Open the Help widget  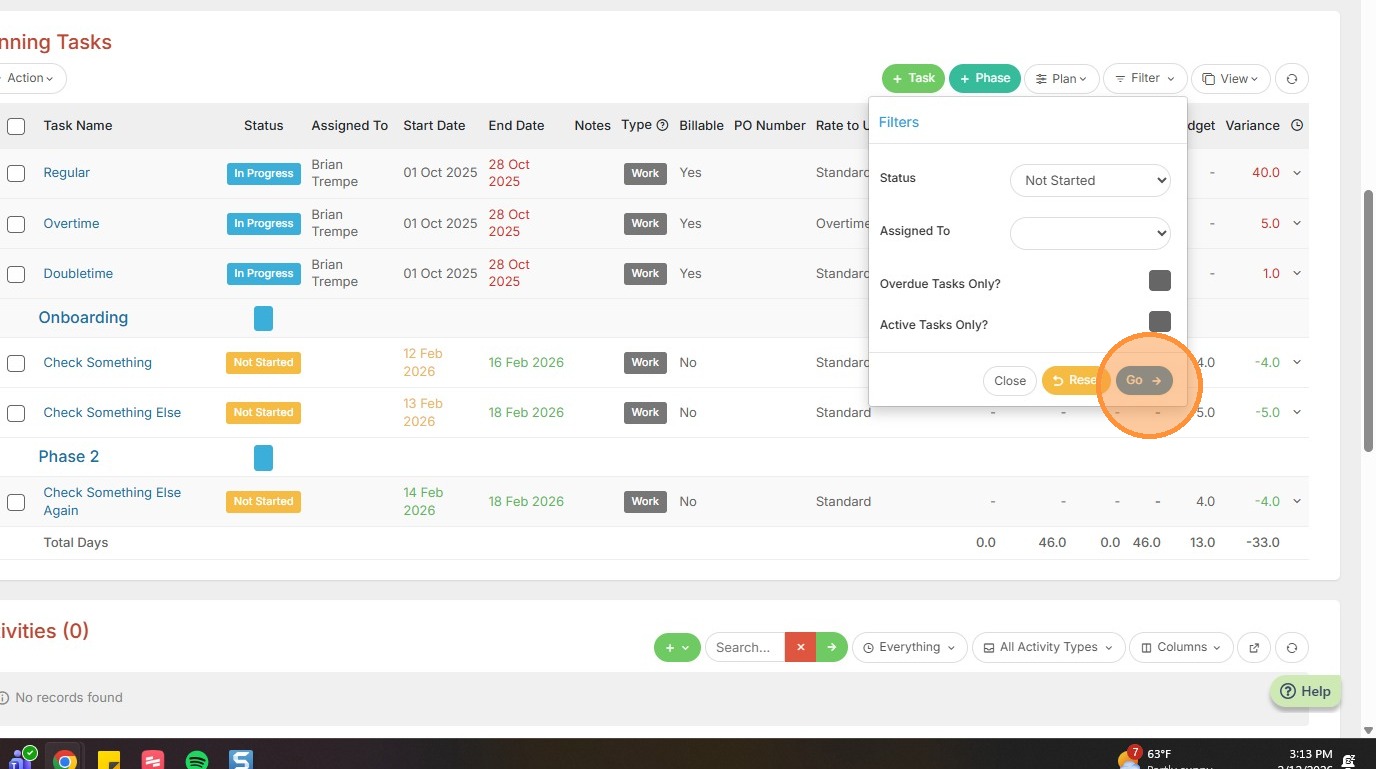pos(1306,691)
